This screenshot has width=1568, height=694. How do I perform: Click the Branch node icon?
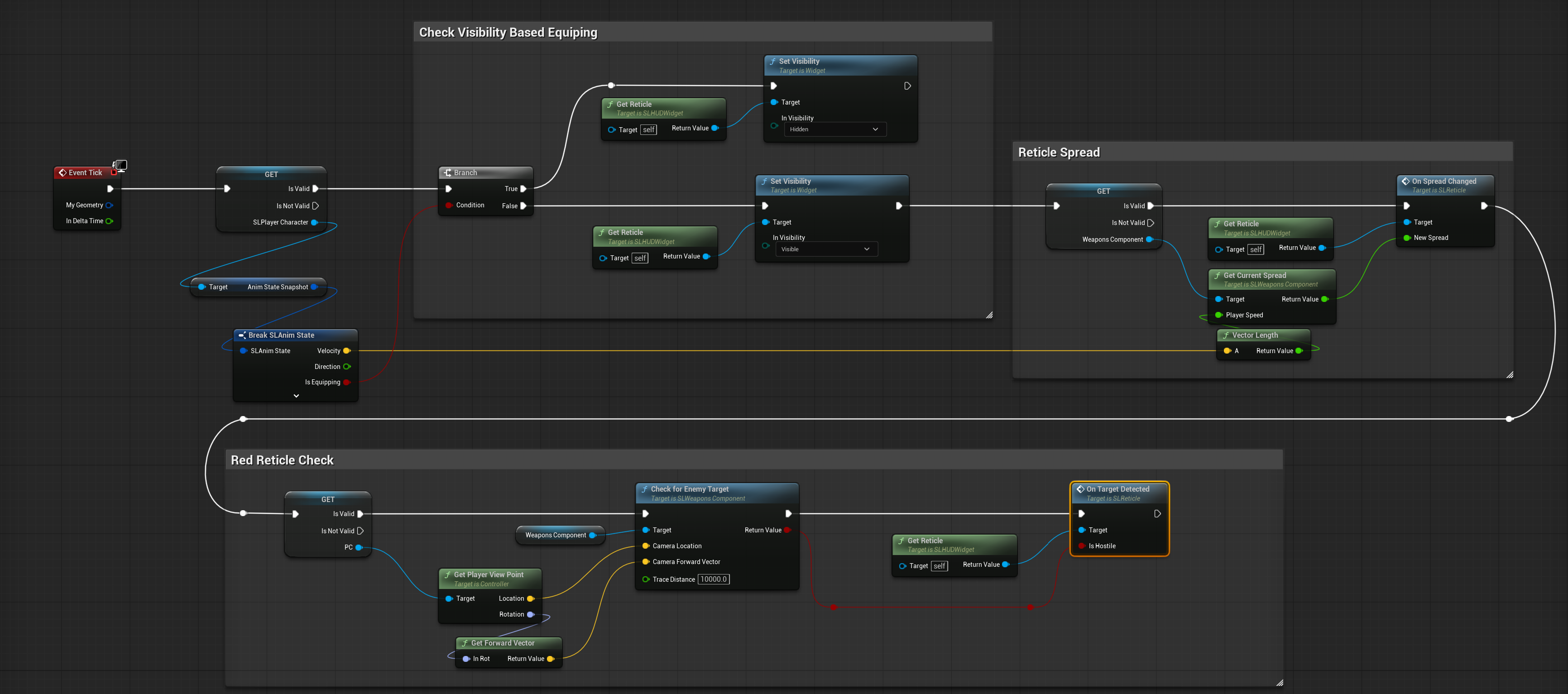[x=447, y=173]
